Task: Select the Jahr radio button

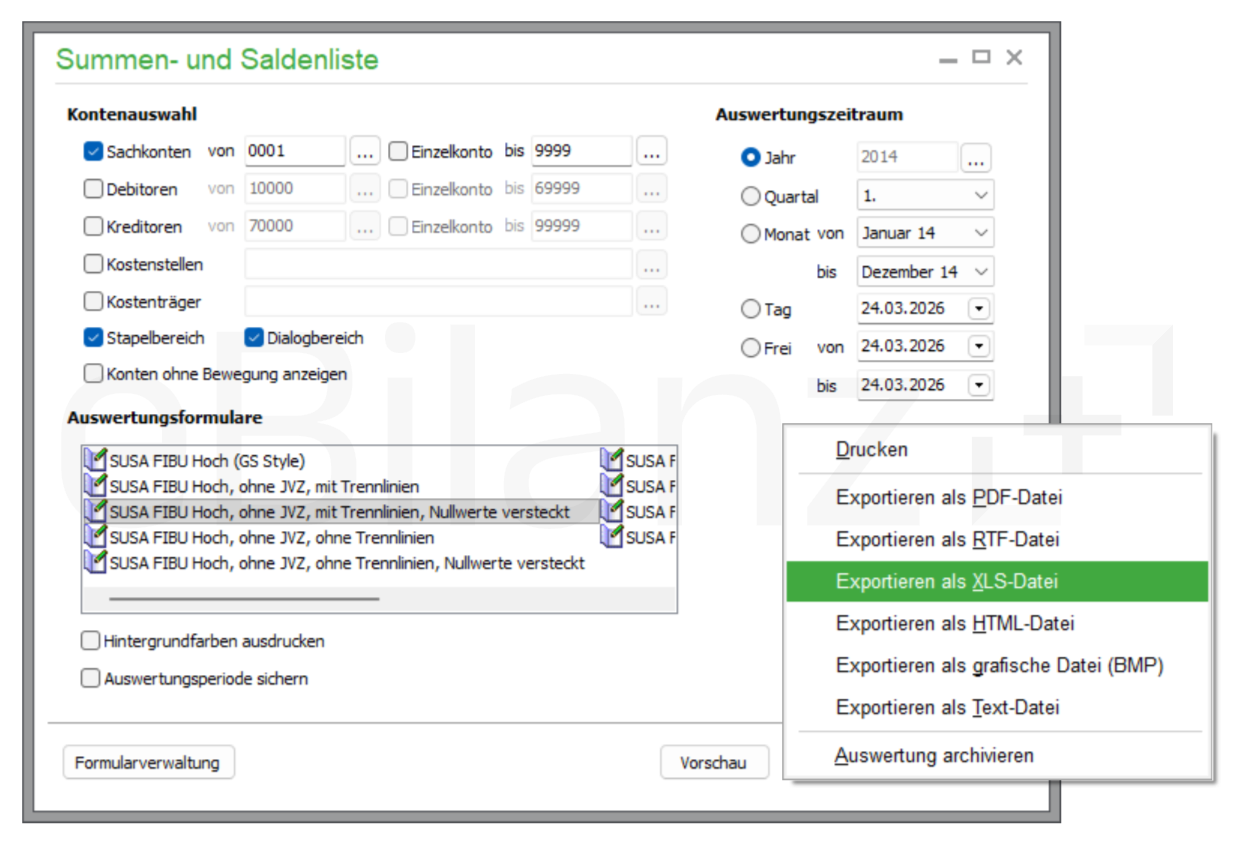Action: [x=750, y=158]
